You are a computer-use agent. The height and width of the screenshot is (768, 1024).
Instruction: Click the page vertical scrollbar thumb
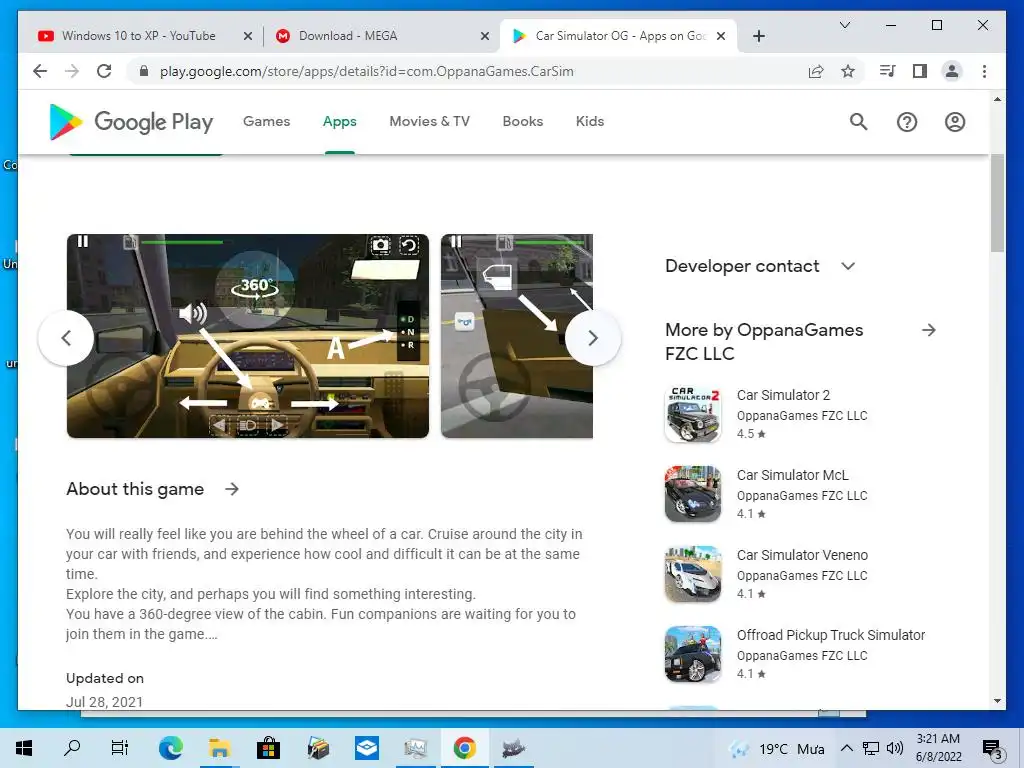tap(997, 203)
